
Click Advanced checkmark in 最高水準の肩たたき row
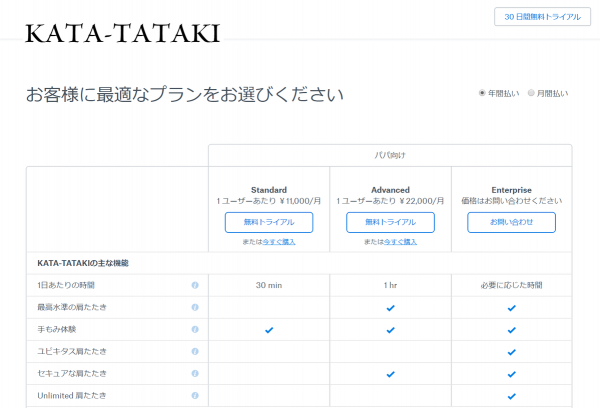(x=390, y=308)
